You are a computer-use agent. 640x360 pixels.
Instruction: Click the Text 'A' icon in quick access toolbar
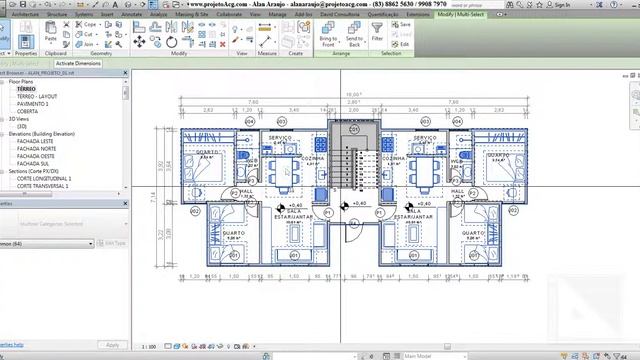(x=116, y=4)
